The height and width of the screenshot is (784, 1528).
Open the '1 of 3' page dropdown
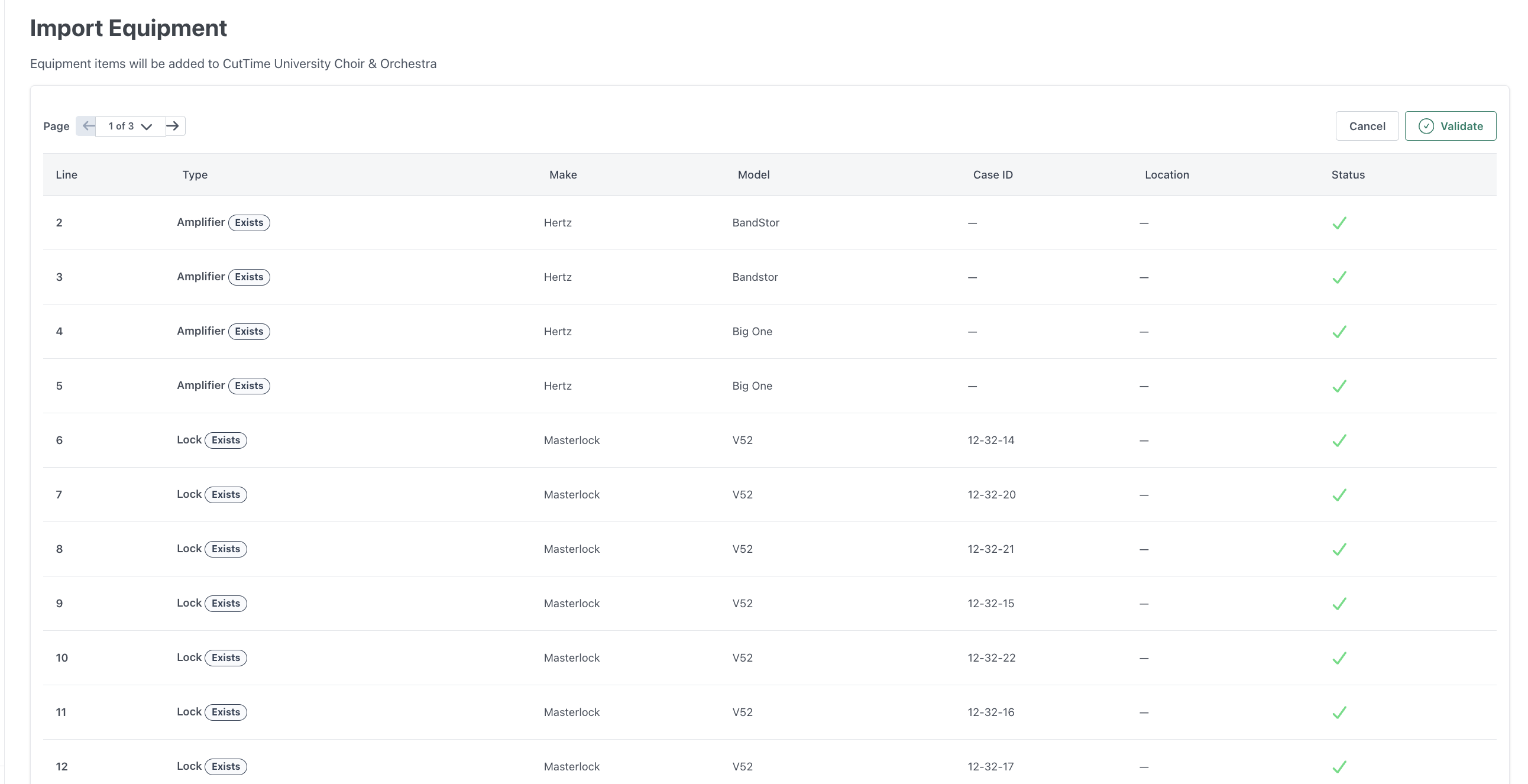click(x=130, y=126)
